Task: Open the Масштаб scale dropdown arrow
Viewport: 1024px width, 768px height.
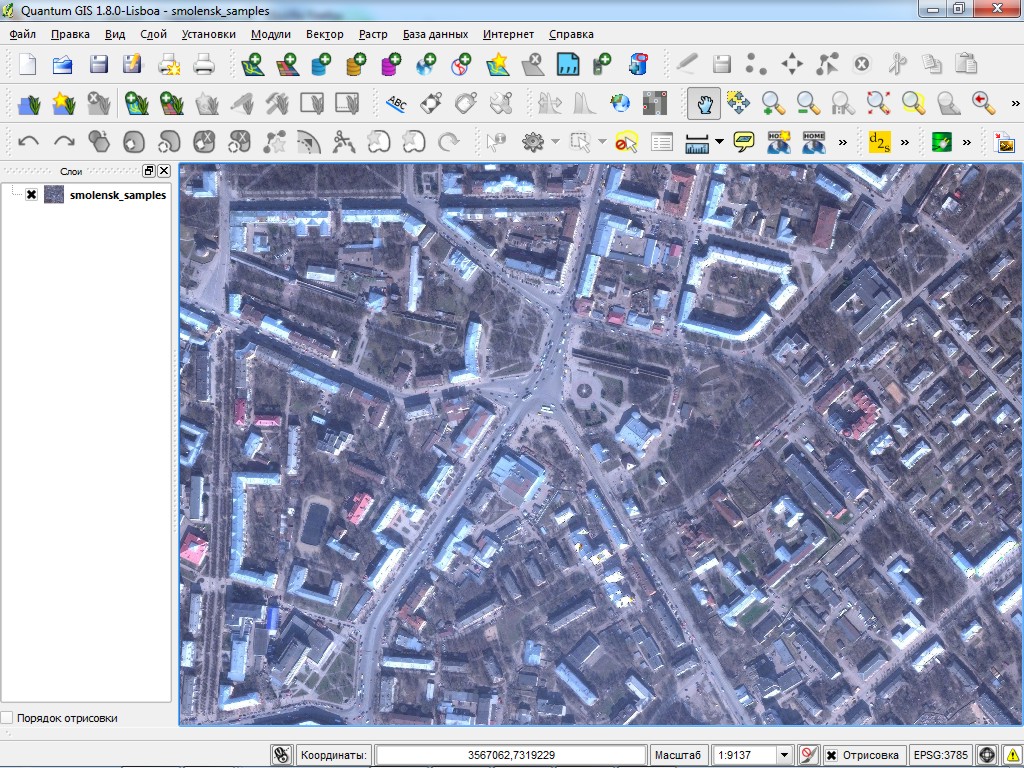Action: pyautogui.click(x=784, y=755)
